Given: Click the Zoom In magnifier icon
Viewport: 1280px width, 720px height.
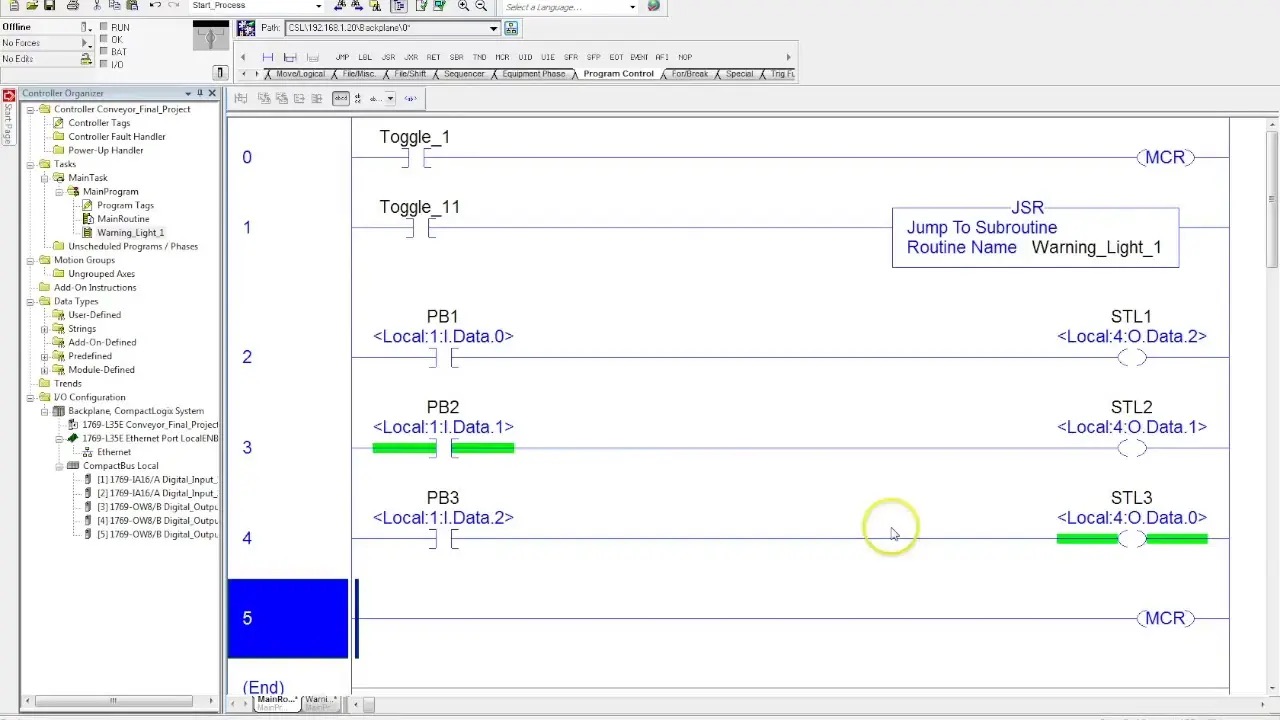Looking at the screenshot, I should 463,6.
